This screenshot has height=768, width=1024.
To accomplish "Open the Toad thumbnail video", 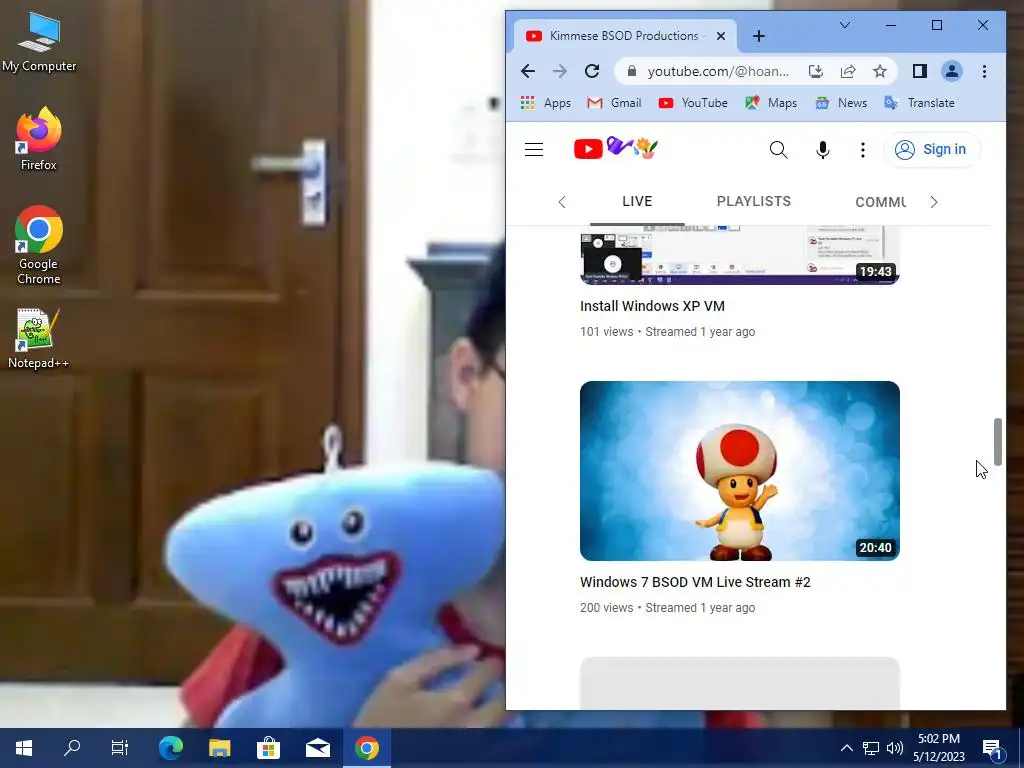I will [739, 471].
